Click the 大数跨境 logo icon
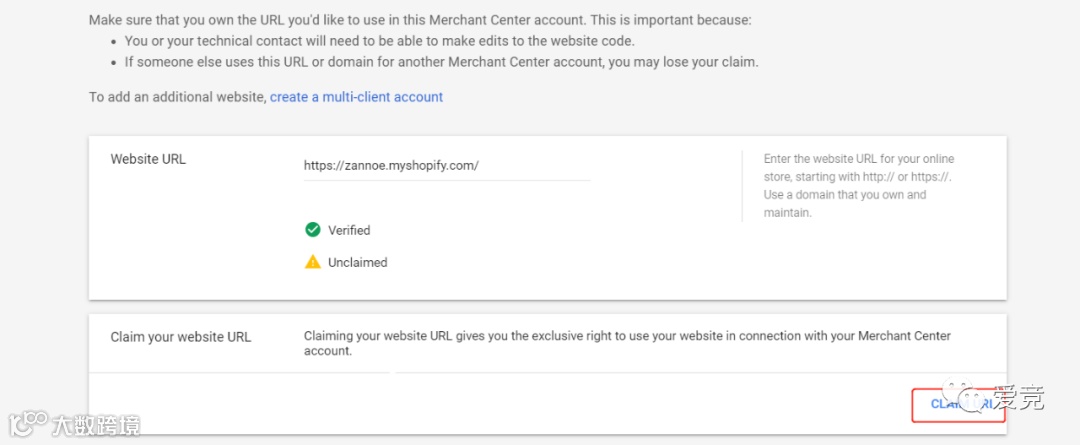Screen dimensions: 1080x445 (28, 423)
